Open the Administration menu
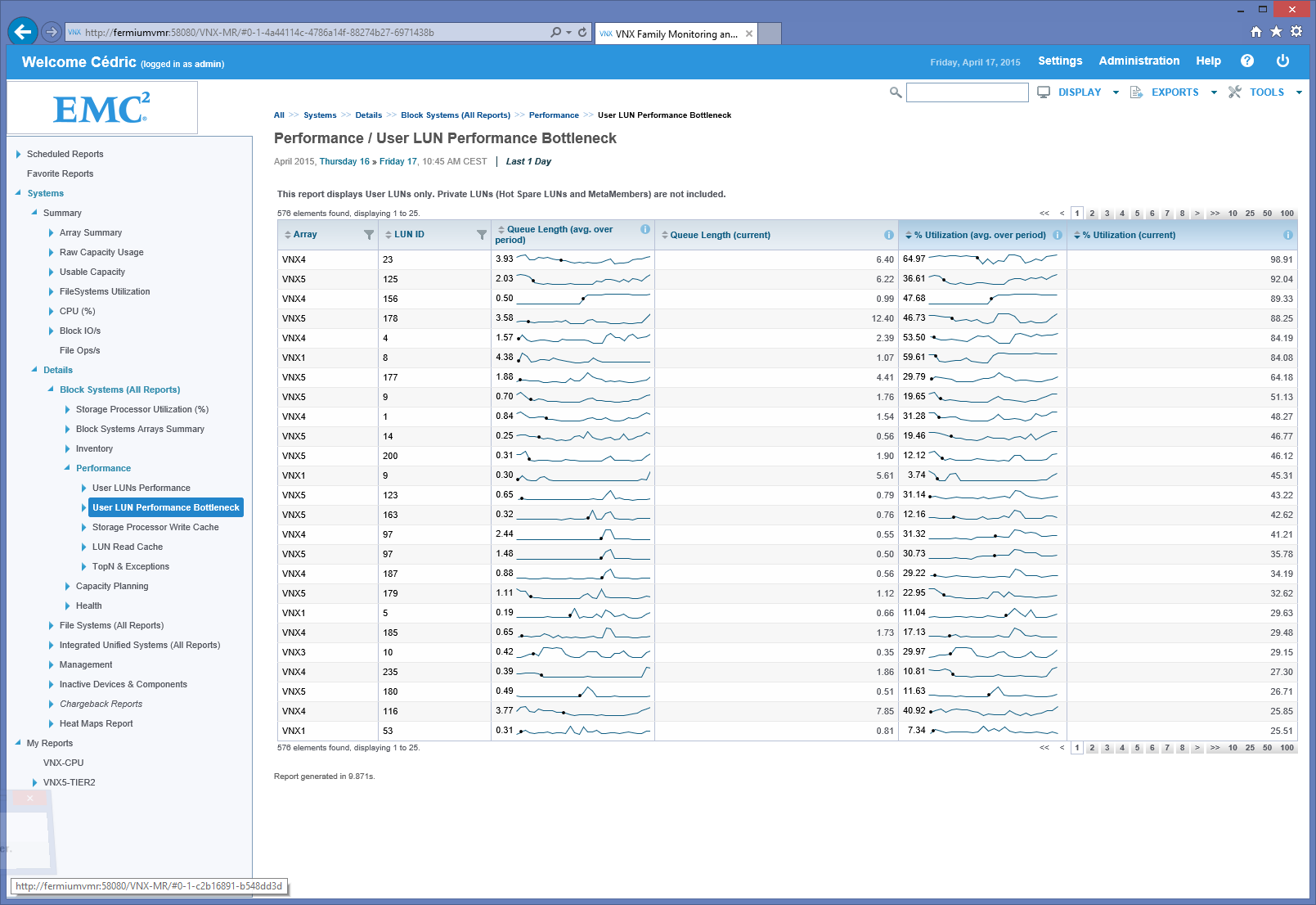This screenshot has height=905, width=1316. point(1139,61)
